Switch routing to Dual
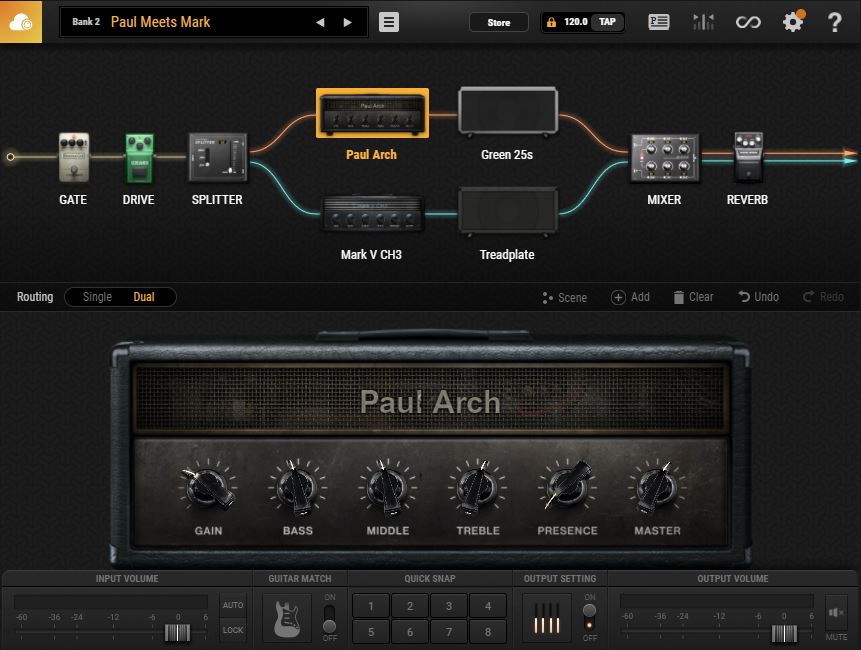Screen dimensions: 861x650 pos(144,297)
